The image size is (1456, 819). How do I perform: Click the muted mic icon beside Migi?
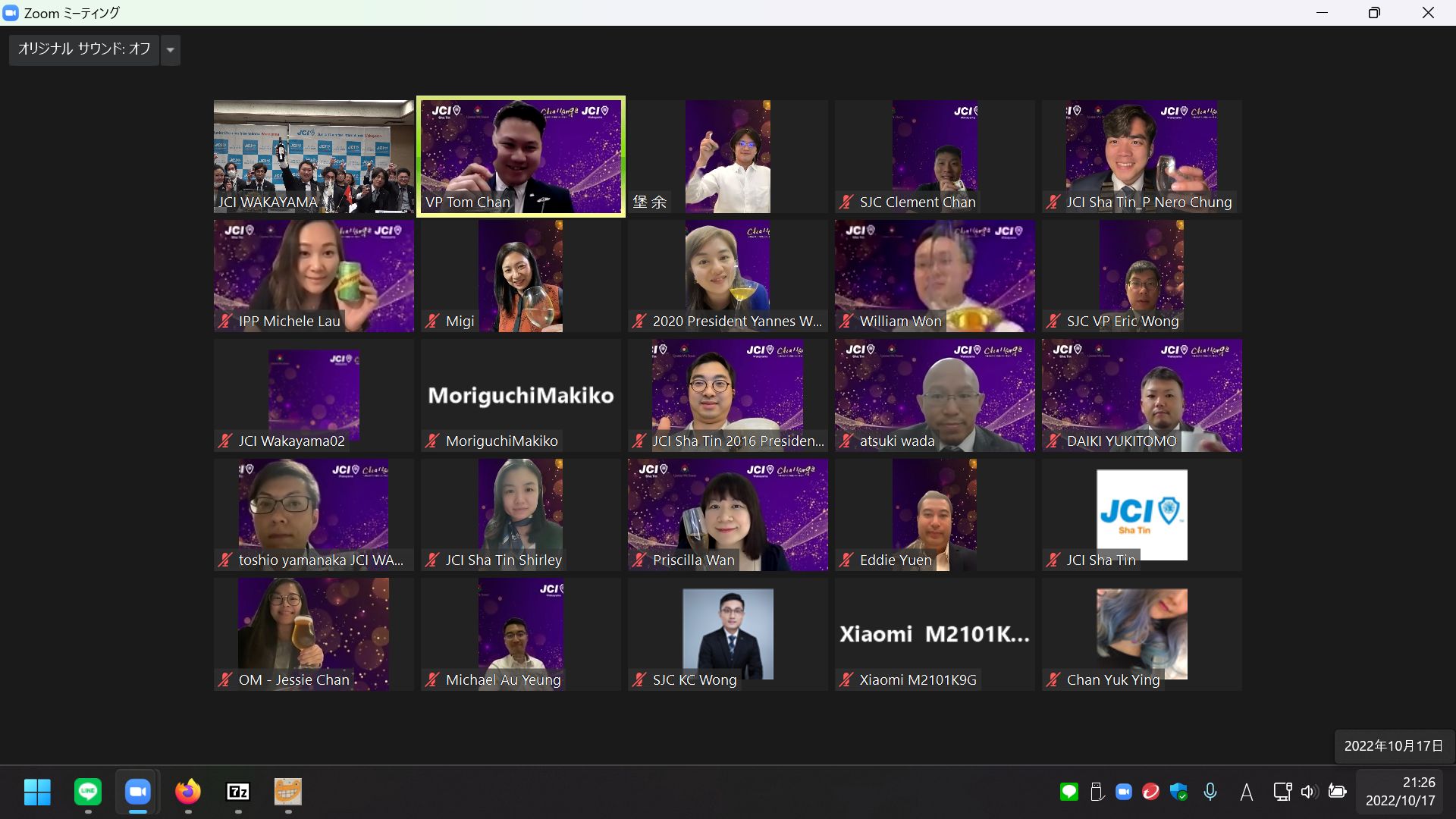[x=432, y=322]
